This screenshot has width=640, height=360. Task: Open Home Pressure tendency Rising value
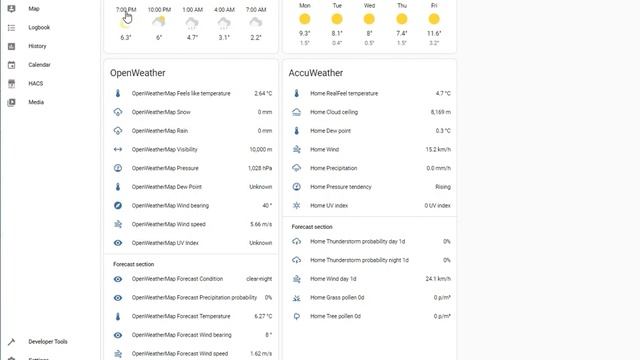click(x=443, y=187)
